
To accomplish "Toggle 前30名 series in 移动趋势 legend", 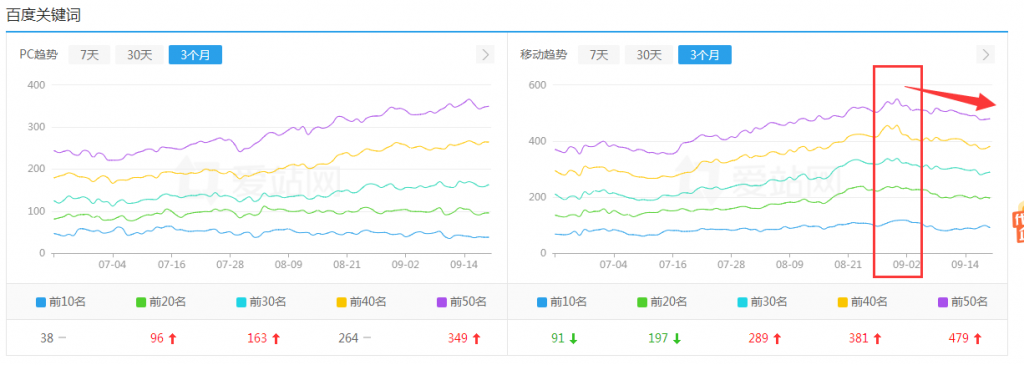I will point(763,302).
